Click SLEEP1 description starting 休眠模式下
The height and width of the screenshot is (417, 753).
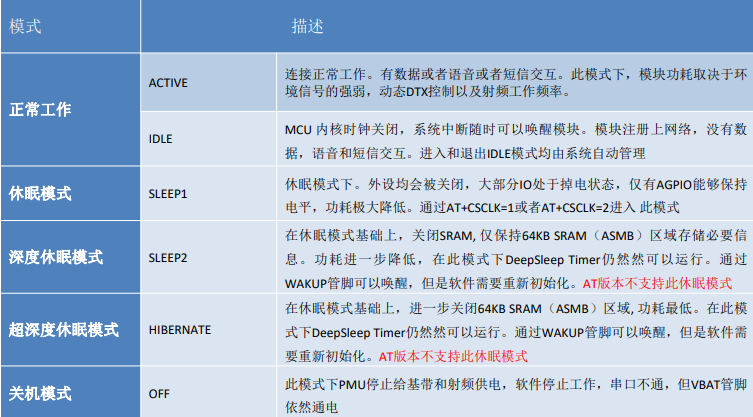point(516,196)
